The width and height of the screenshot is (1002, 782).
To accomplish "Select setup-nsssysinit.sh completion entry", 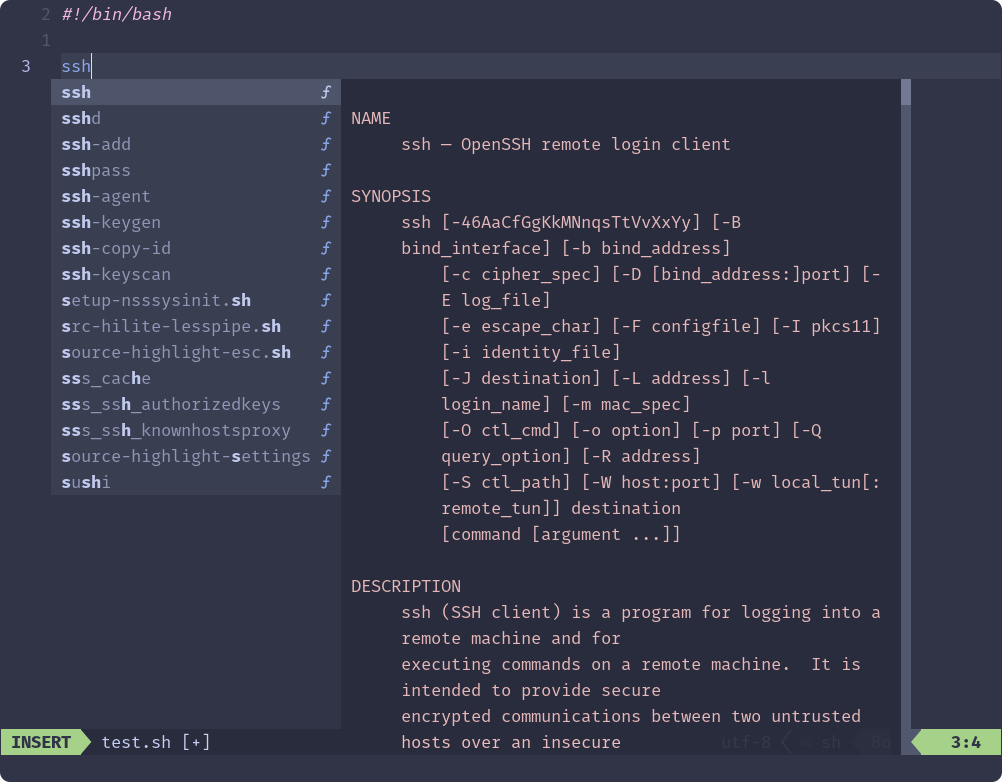I will tap(196, 300).
